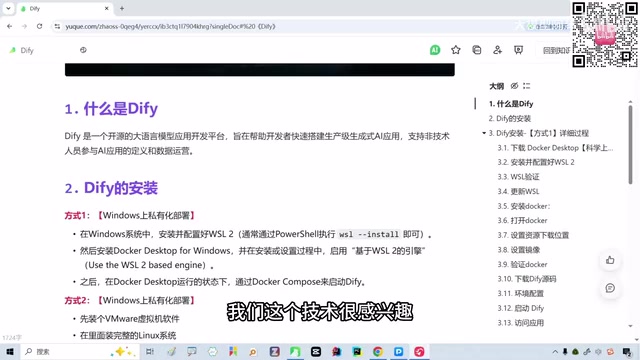Viewport: 640px width, 360px height.
Task: Open the invite collaborator icon
Action: point(497,50)
